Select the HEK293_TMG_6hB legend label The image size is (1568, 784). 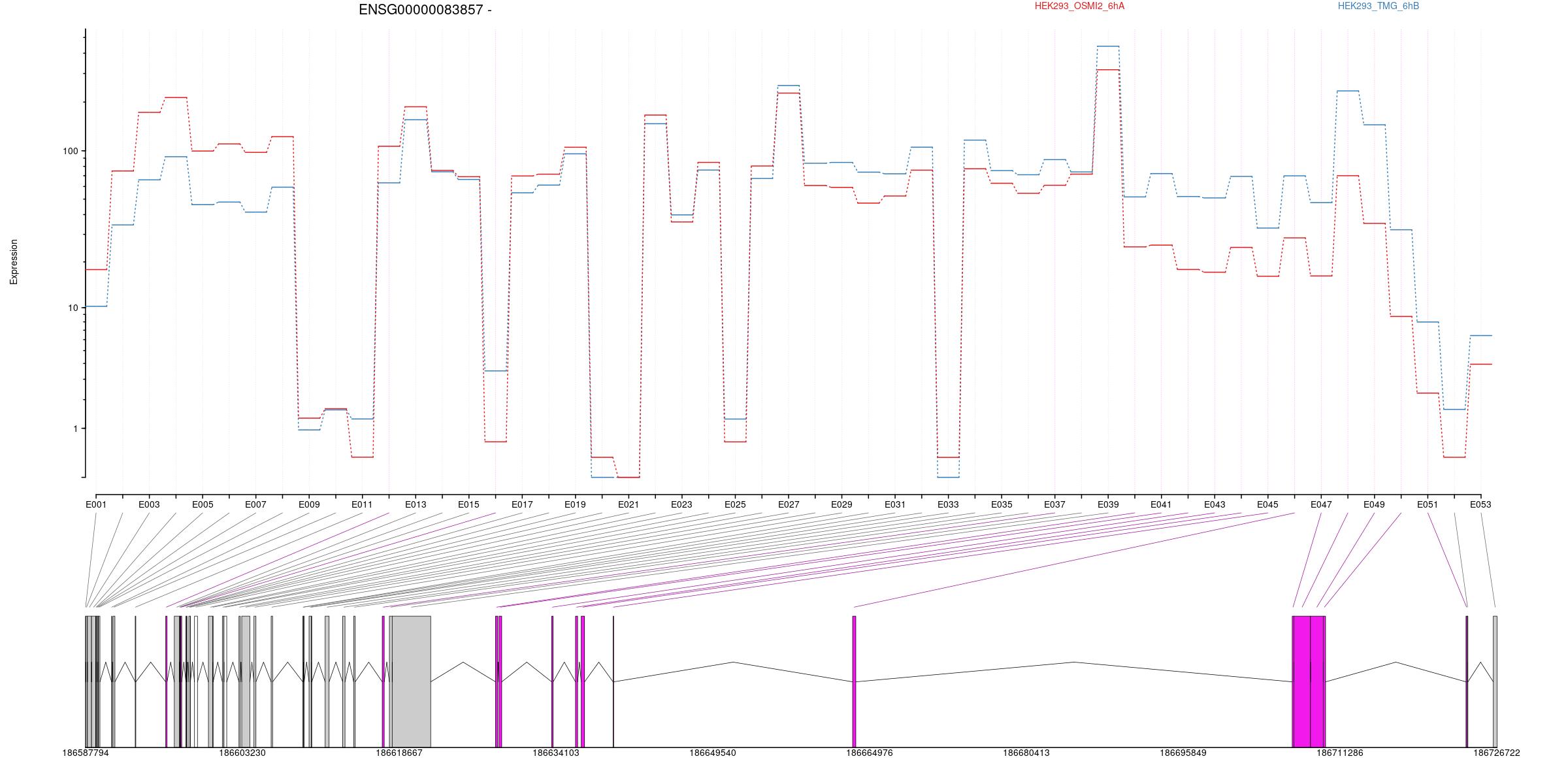[x=1379, y=6]
